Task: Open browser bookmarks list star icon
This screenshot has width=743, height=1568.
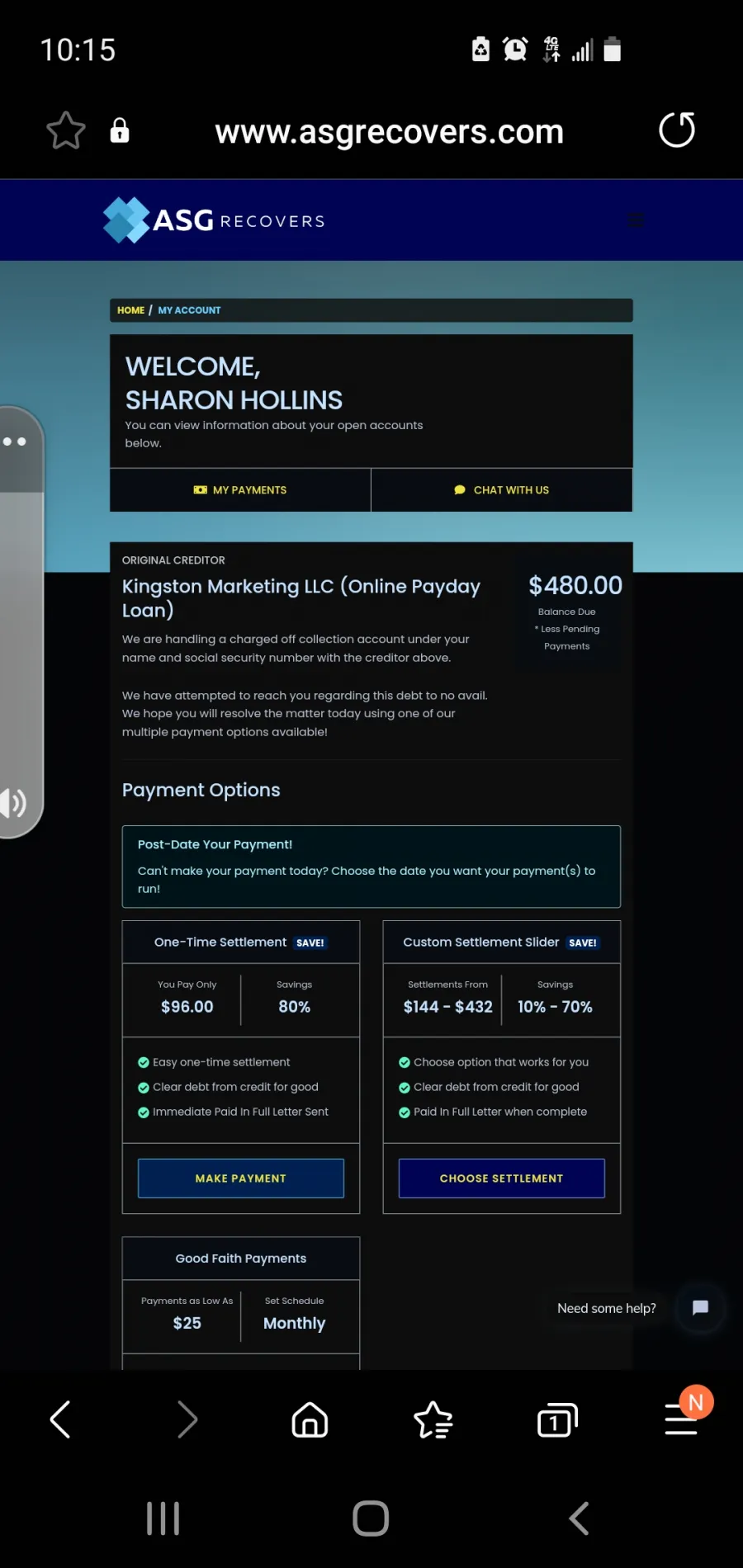Action: 433,1419
